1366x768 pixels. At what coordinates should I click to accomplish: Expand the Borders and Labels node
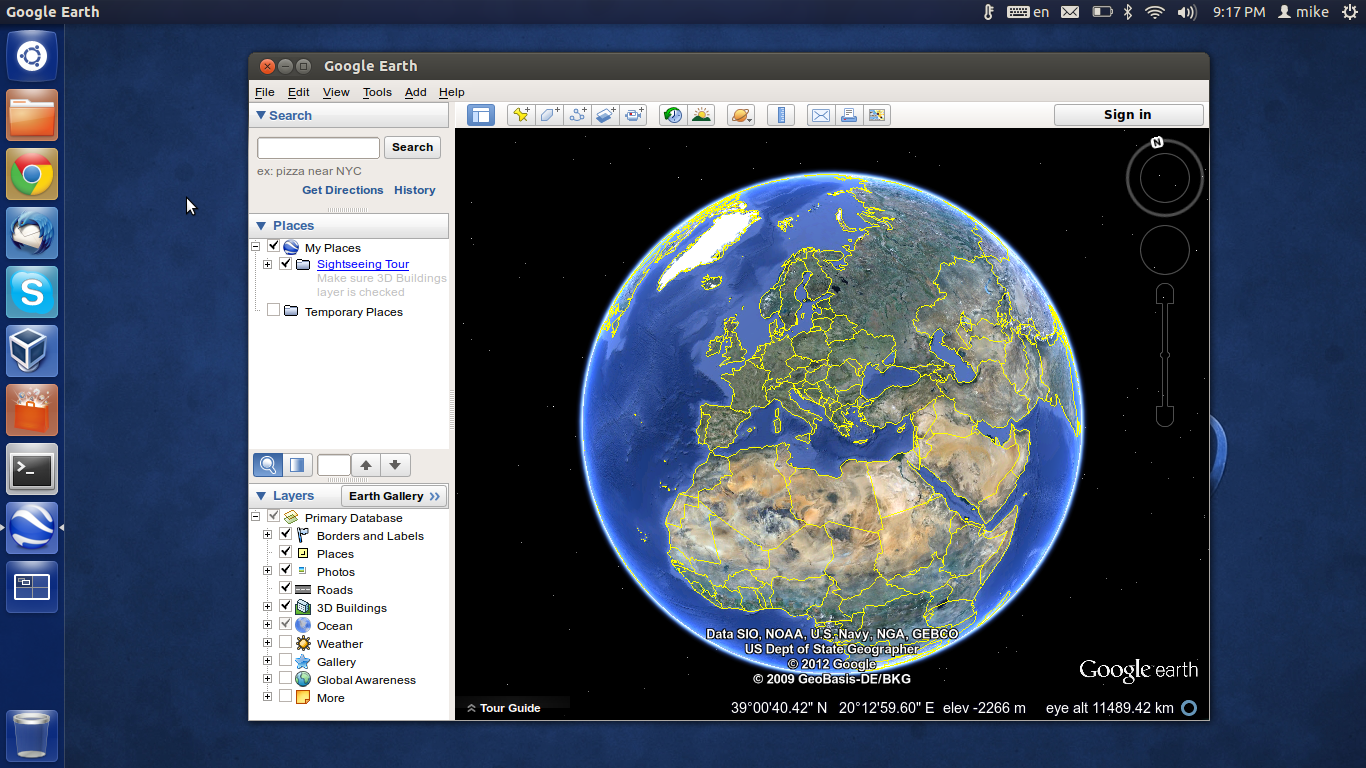tap(268, 535)
